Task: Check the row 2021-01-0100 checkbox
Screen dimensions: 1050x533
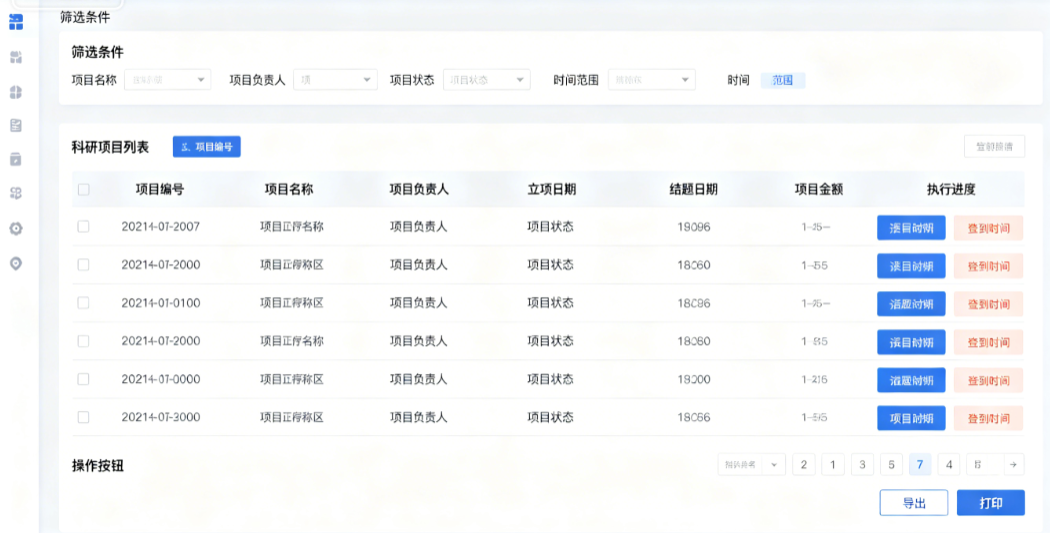Action: (84, 303)
